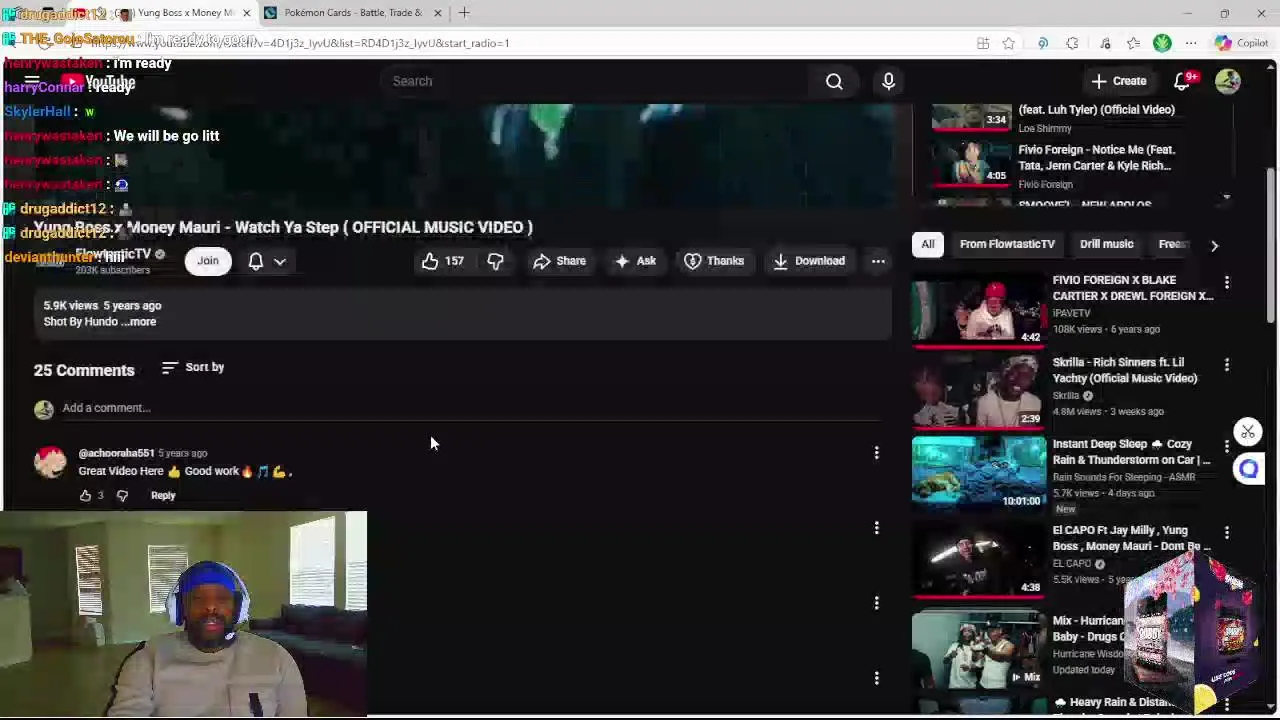The image size is (1280, 720).
Task: Open the YouTube hamburger guide menu
Action: (x=32, y=82)
